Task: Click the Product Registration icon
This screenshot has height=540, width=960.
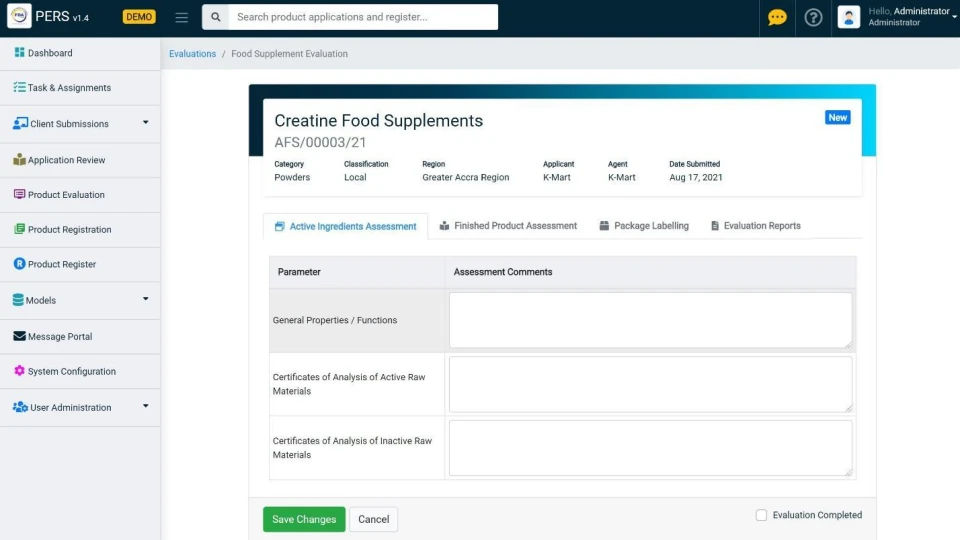Action: [20, 229]
